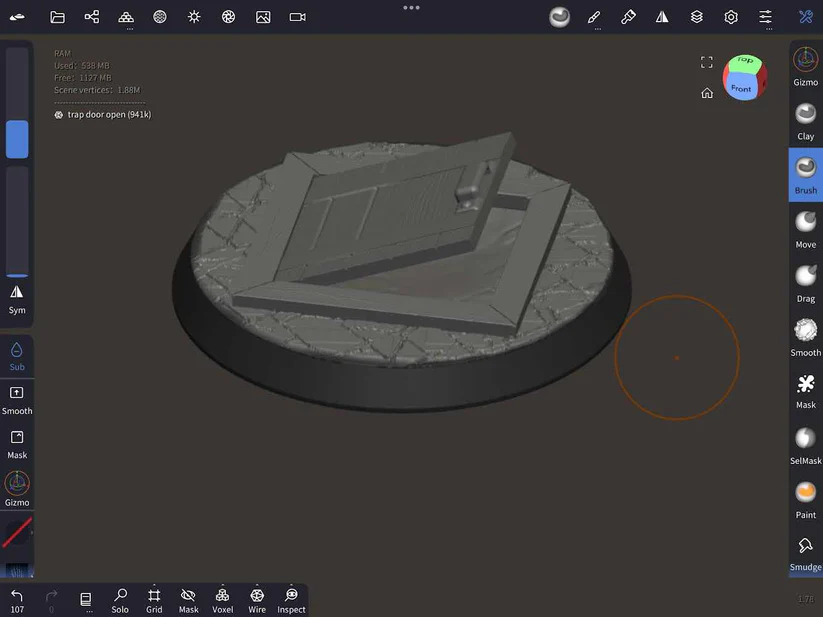The height and width of the screenshot is (617, 823).
Task: Toggle Solo mode
Action: (120, 601)
